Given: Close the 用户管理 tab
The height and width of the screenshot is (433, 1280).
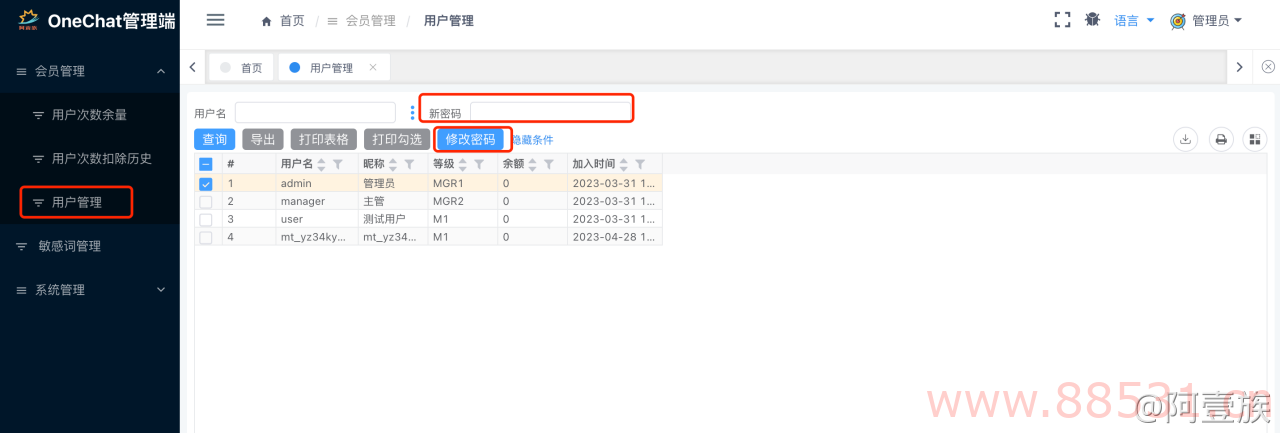Looking at the screenshot, I should (373, 67).
